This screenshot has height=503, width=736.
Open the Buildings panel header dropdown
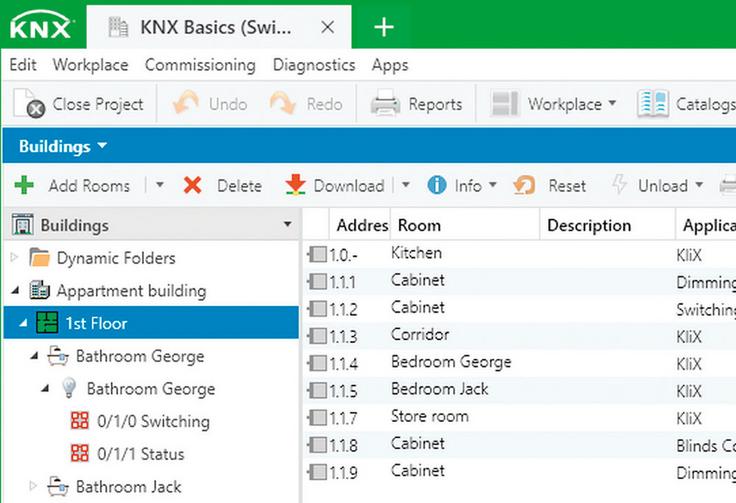pyautogui.click(x=102, y=147)
